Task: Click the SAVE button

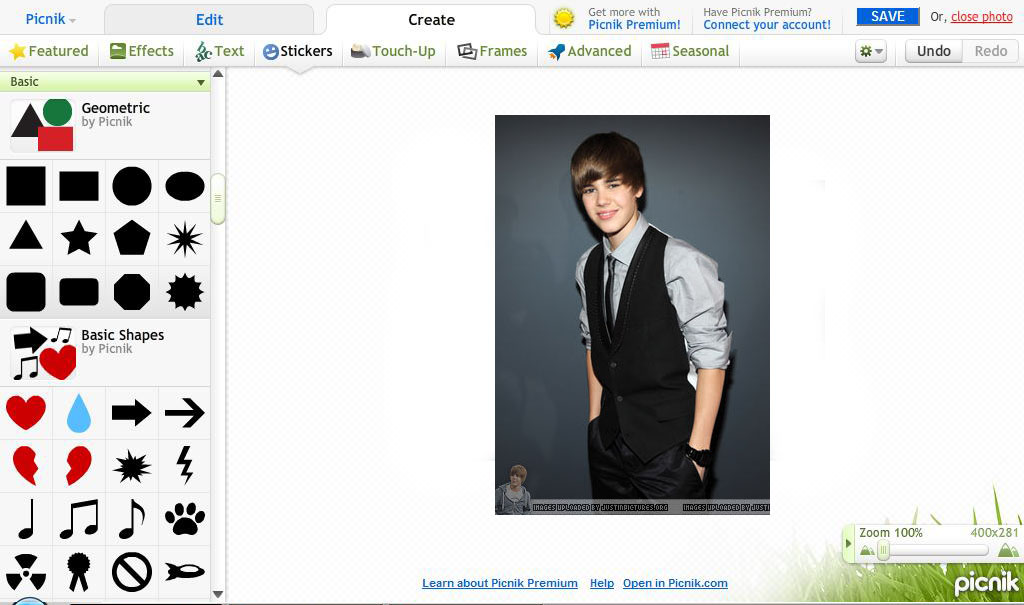Action: pyautogui.click(x=886, y=16)
